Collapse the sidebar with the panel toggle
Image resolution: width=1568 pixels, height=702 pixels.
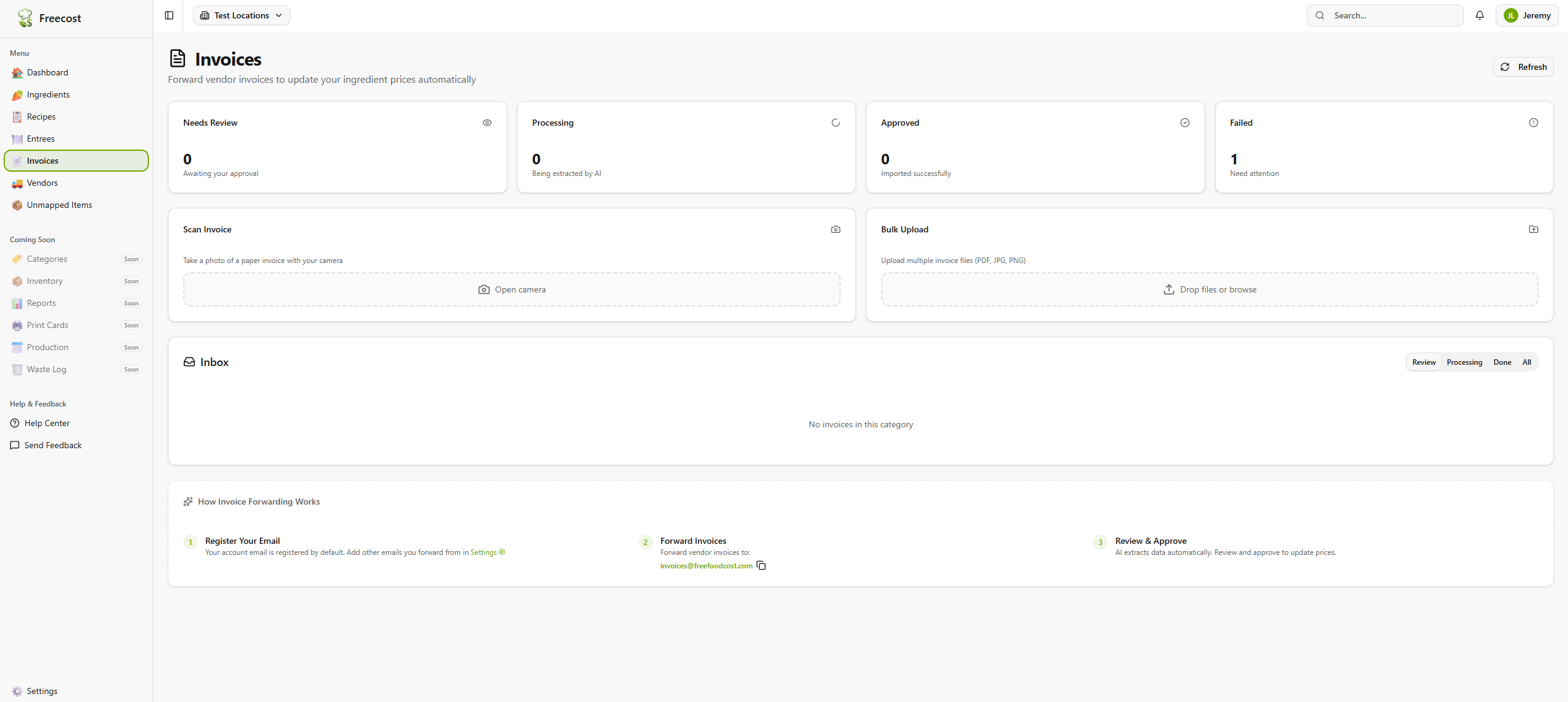click(x=169, y=15)
